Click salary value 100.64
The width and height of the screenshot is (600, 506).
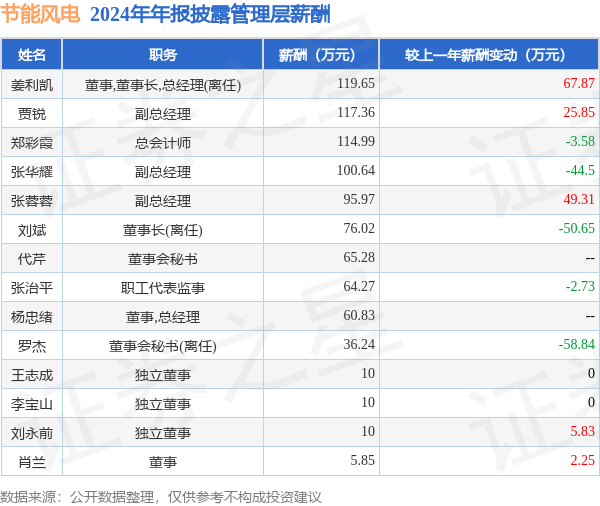click(355, 171)
